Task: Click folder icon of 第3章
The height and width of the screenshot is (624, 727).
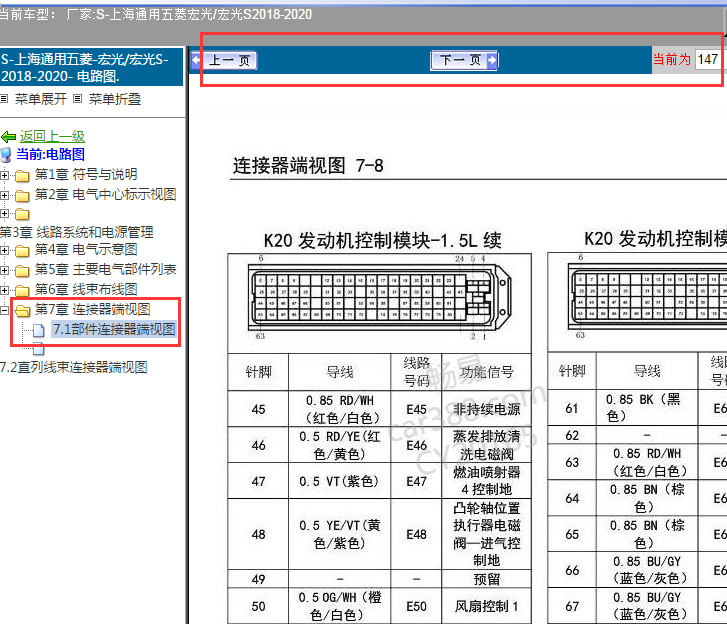Action: pyautogui.click(x=22, y=214)
